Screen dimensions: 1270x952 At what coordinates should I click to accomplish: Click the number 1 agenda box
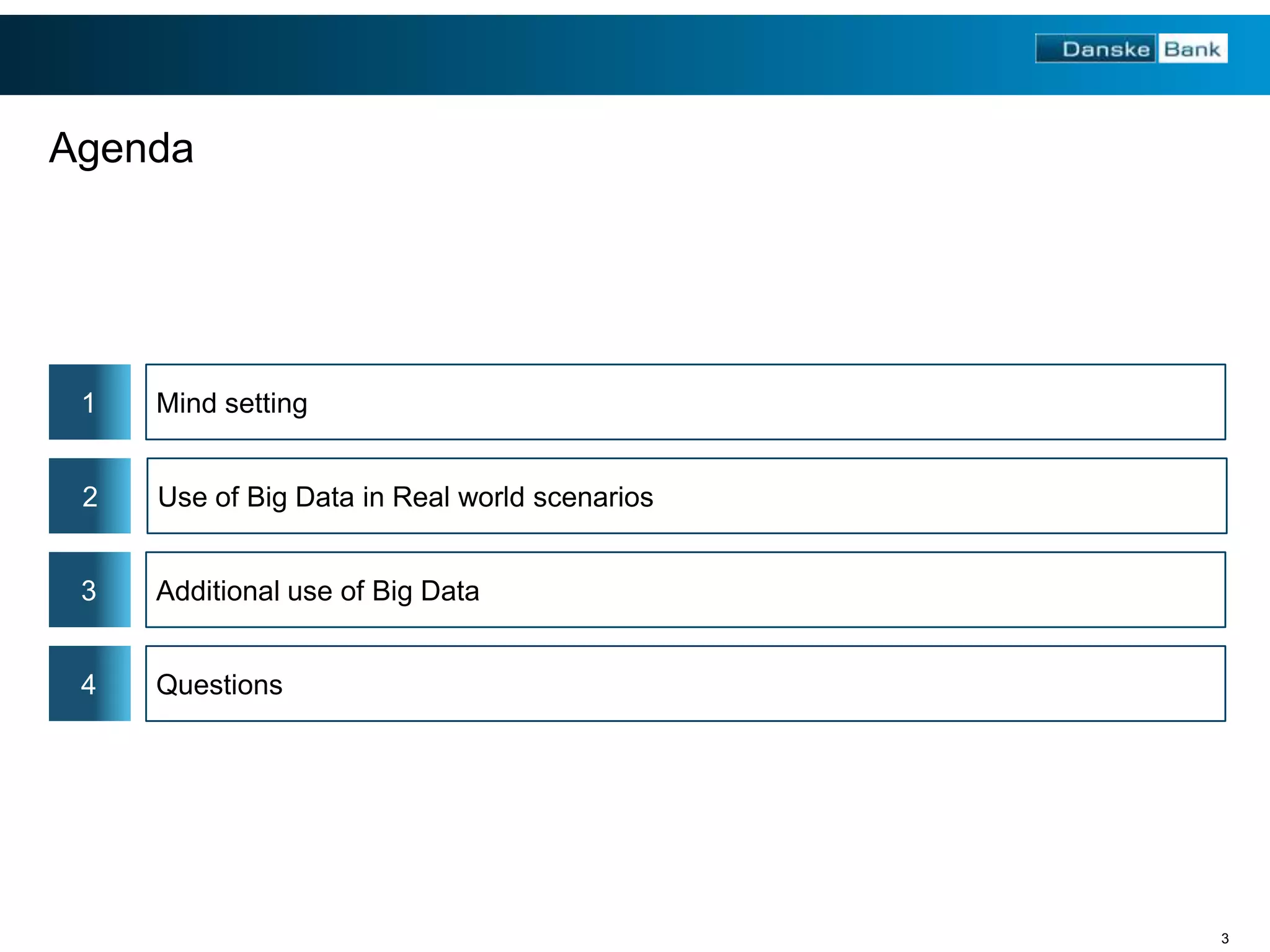(90, 402)
